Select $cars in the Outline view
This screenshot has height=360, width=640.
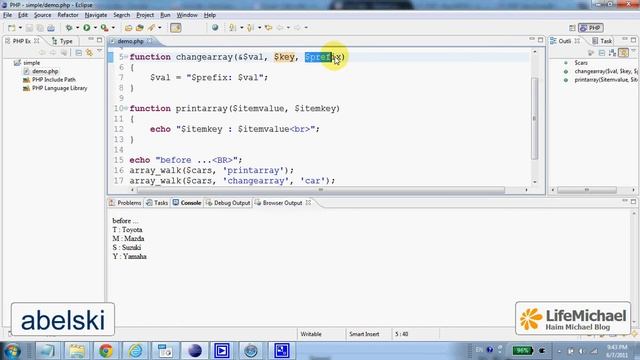click(581, 63)
